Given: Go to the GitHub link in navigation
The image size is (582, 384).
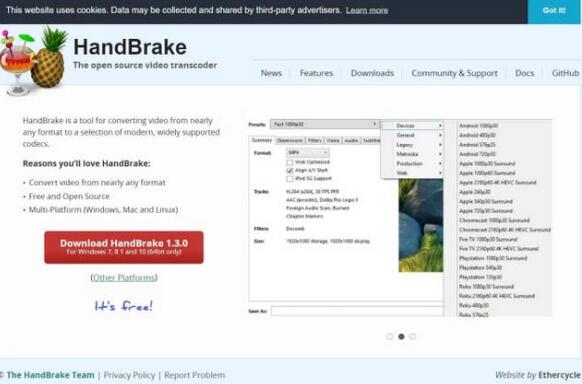Looking at the screenshot, I should pos(565,73).
